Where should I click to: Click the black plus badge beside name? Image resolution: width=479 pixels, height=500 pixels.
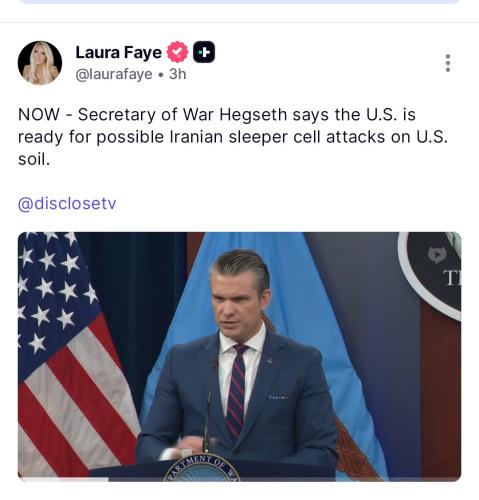coord(204,52)
